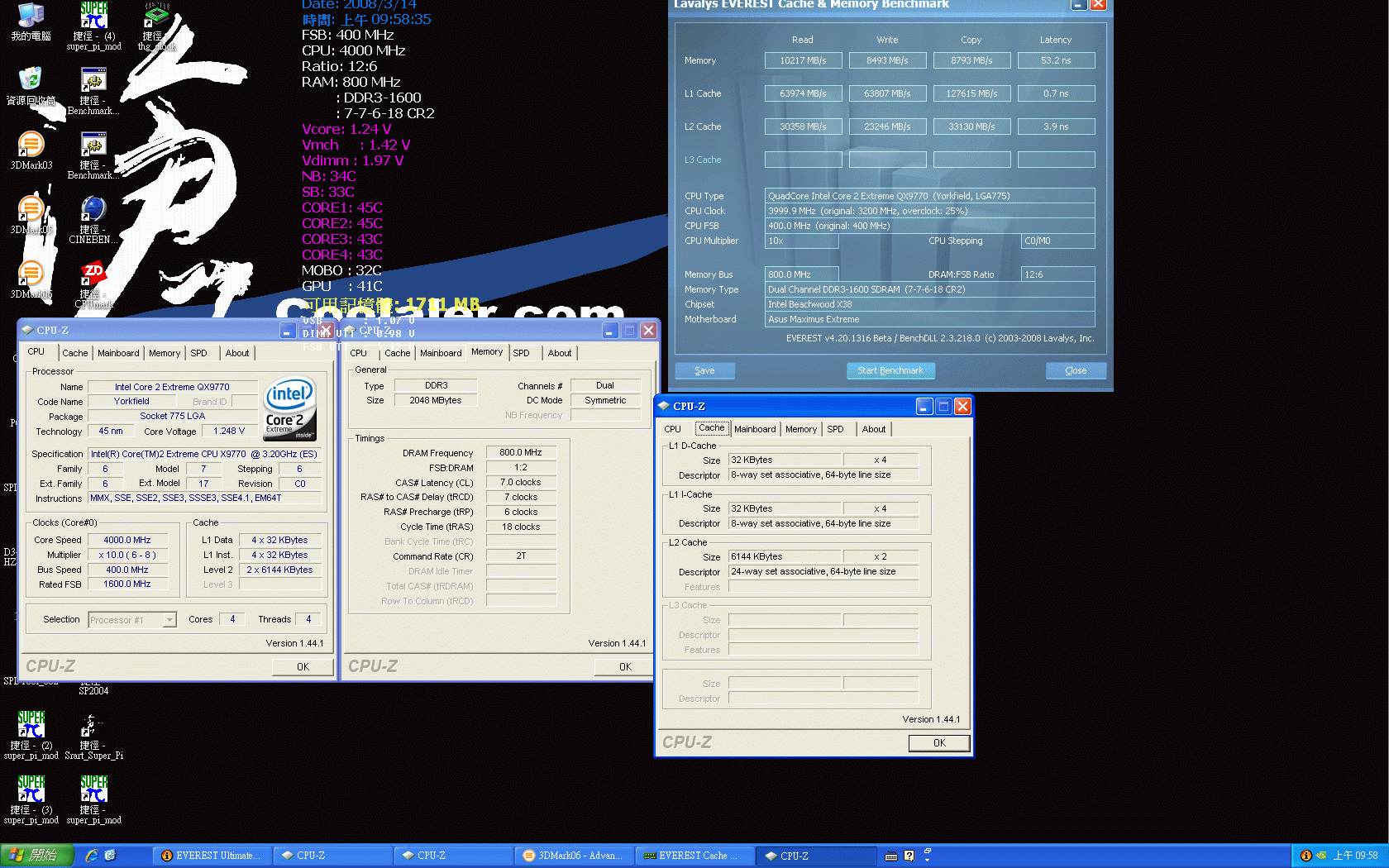Click the Core Voltage value 1.248 V
The width and height of the screenshot is (1389, 868).
click(x=229, y=431)
